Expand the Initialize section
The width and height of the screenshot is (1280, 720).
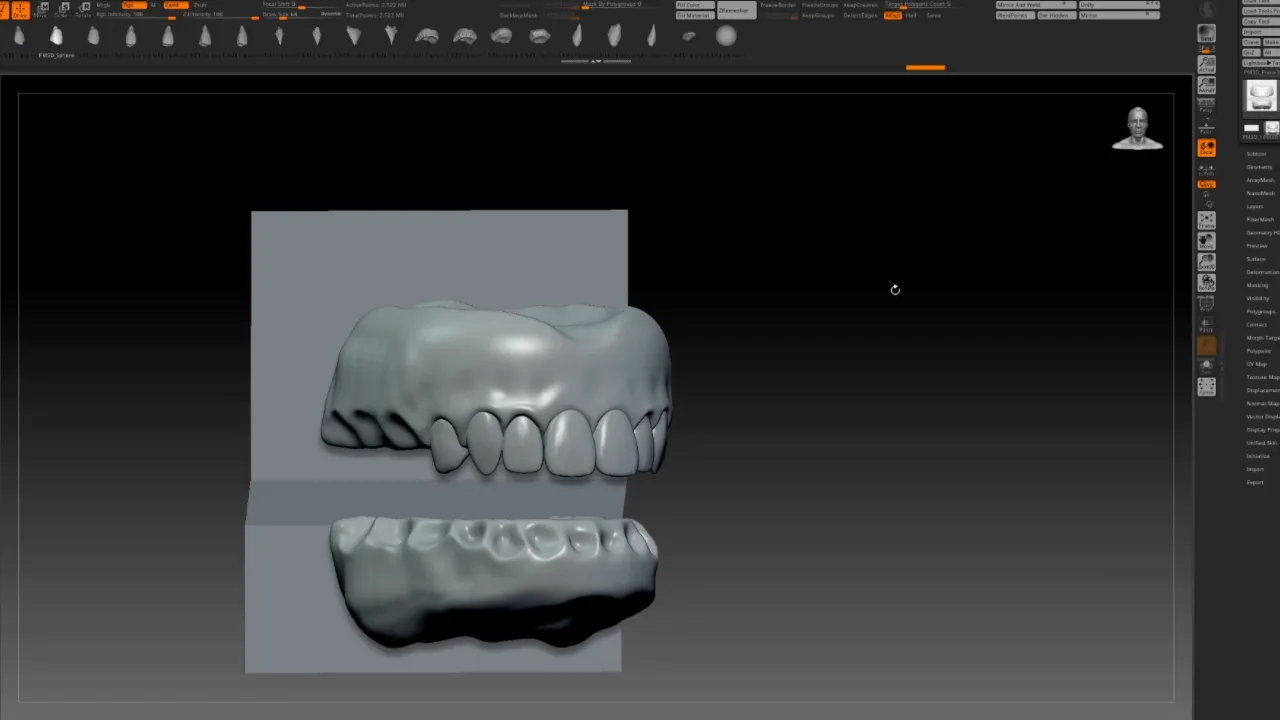[1258, 456]
